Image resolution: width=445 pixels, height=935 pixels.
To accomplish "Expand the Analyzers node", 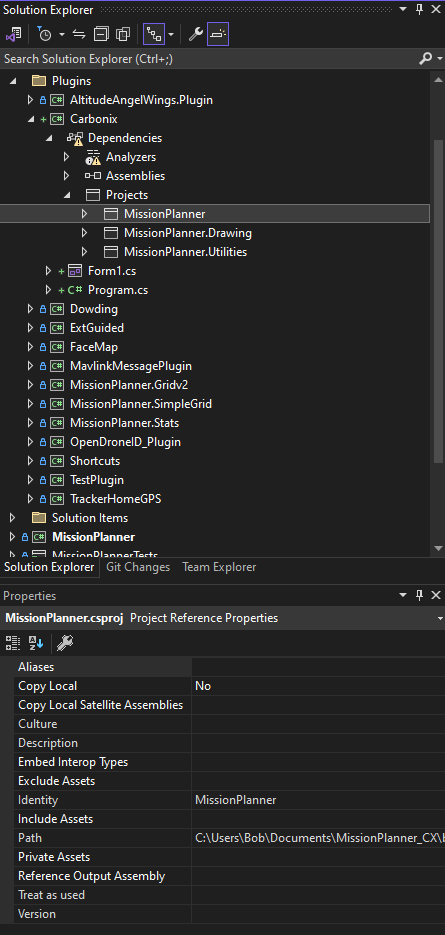I will tap(67, 157).
